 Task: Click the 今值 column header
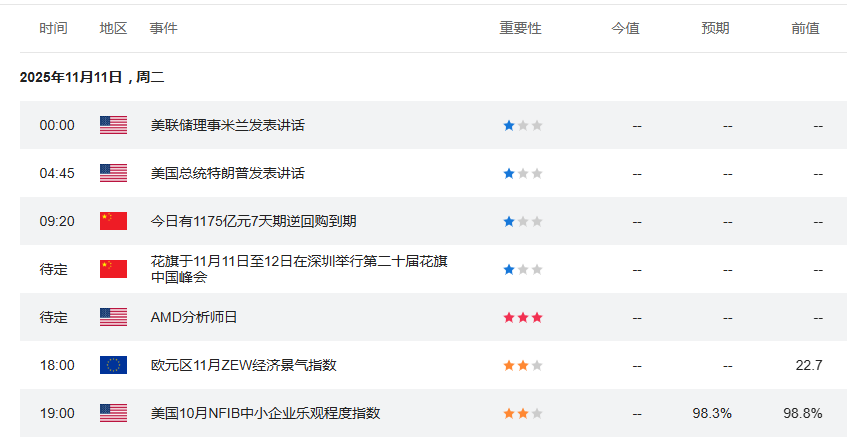click(626, 28)
